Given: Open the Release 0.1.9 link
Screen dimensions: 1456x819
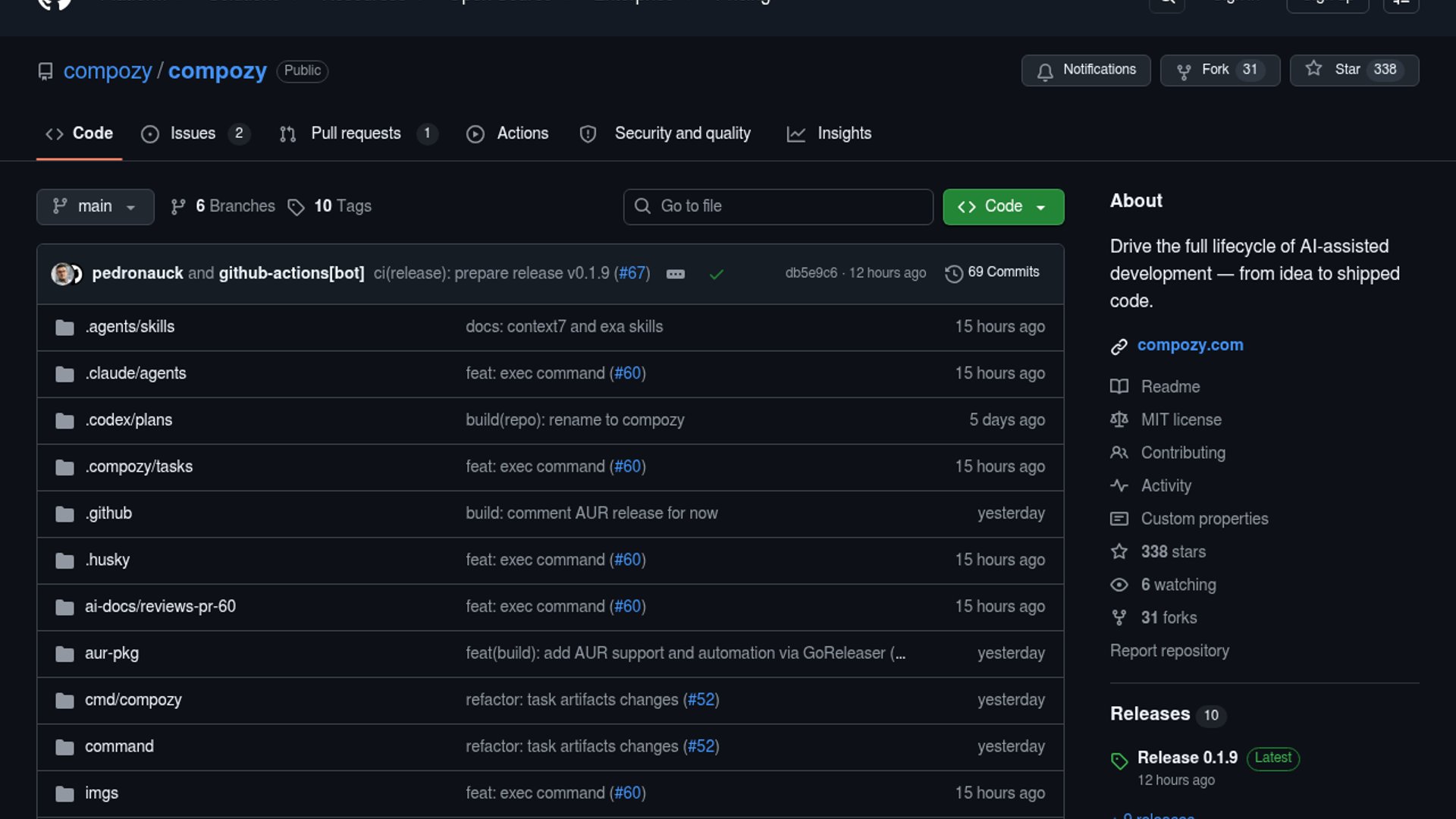Looking at the screenshot, I should click(x=1187, y=758).
